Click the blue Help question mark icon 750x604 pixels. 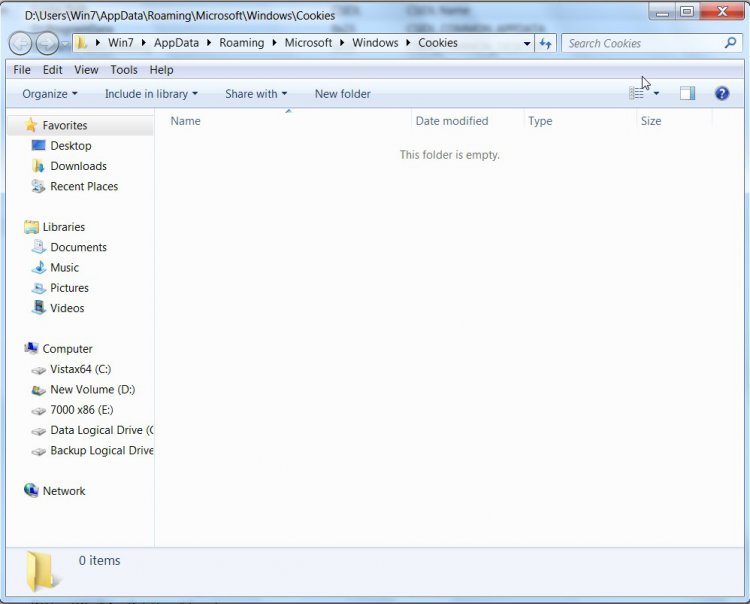(x=722, y=93)
